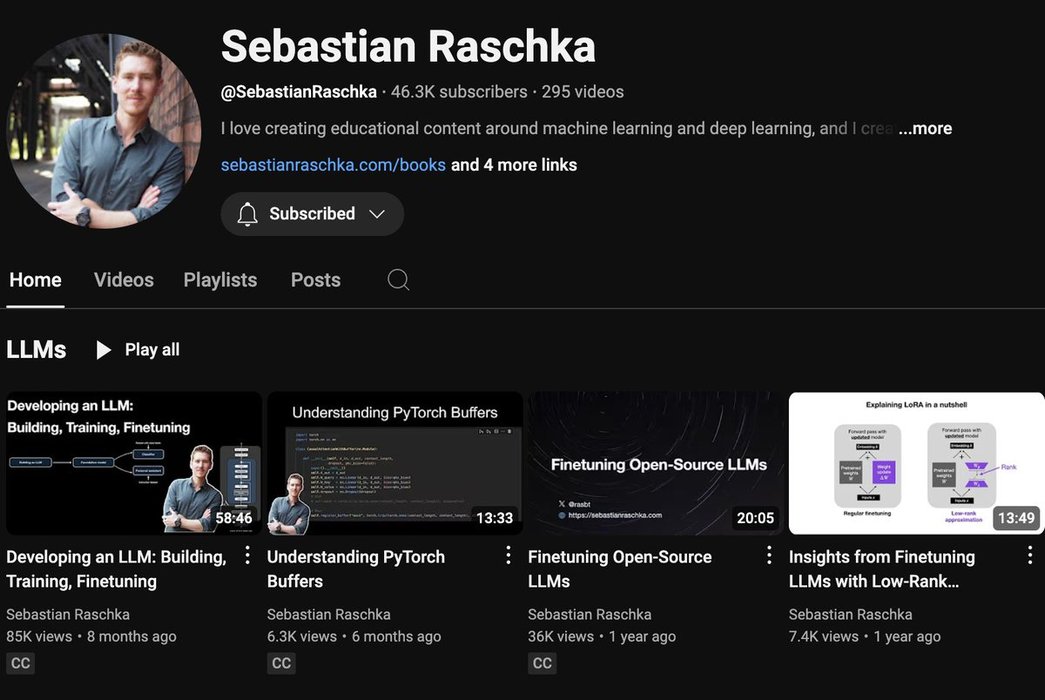Open options for Insights from Finetuning video
Image resolution: width=1045 pixels, height=700 pixels.
click(1030, 556)
